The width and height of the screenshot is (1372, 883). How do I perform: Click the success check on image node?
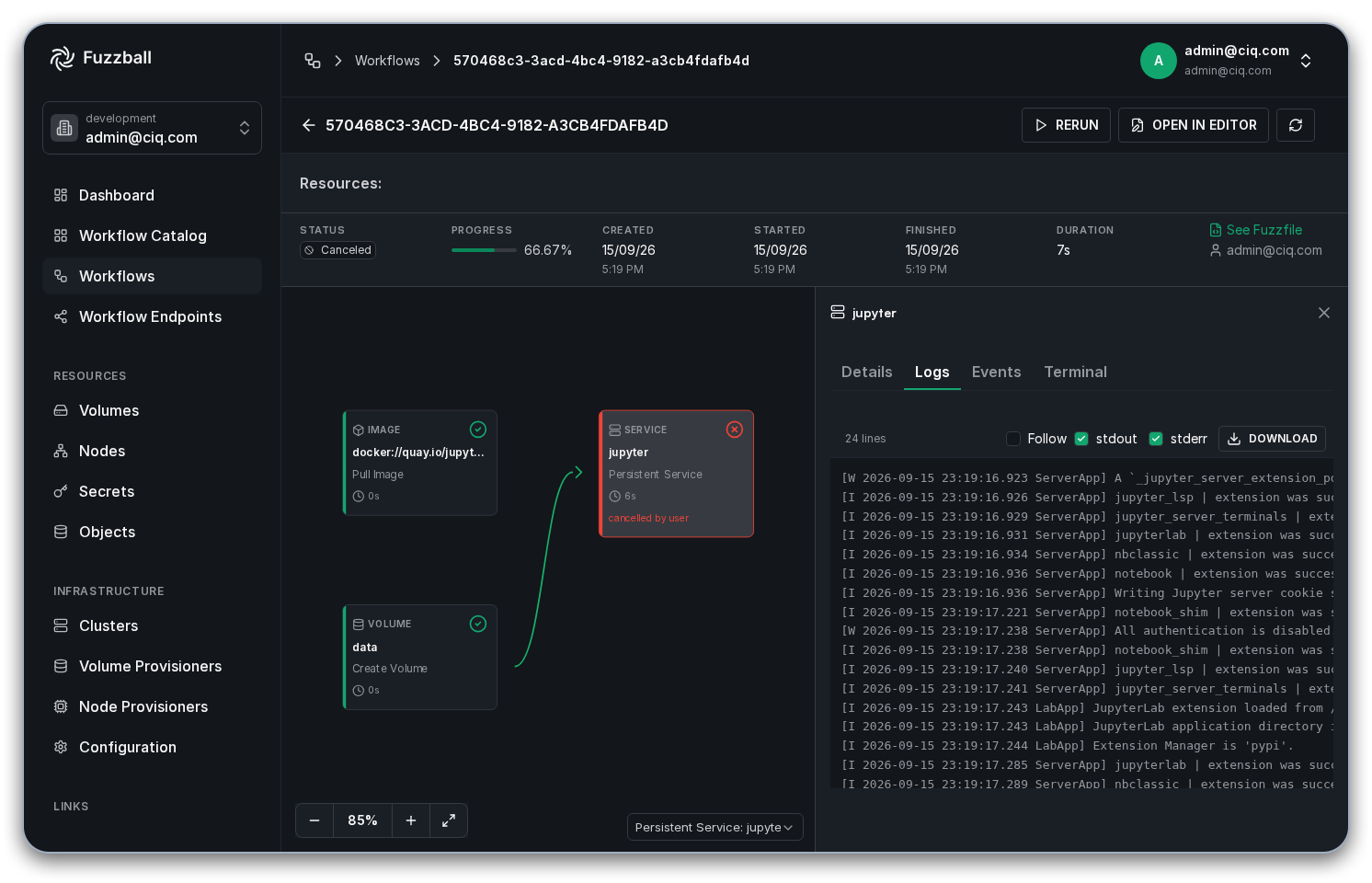coord(478,430)
